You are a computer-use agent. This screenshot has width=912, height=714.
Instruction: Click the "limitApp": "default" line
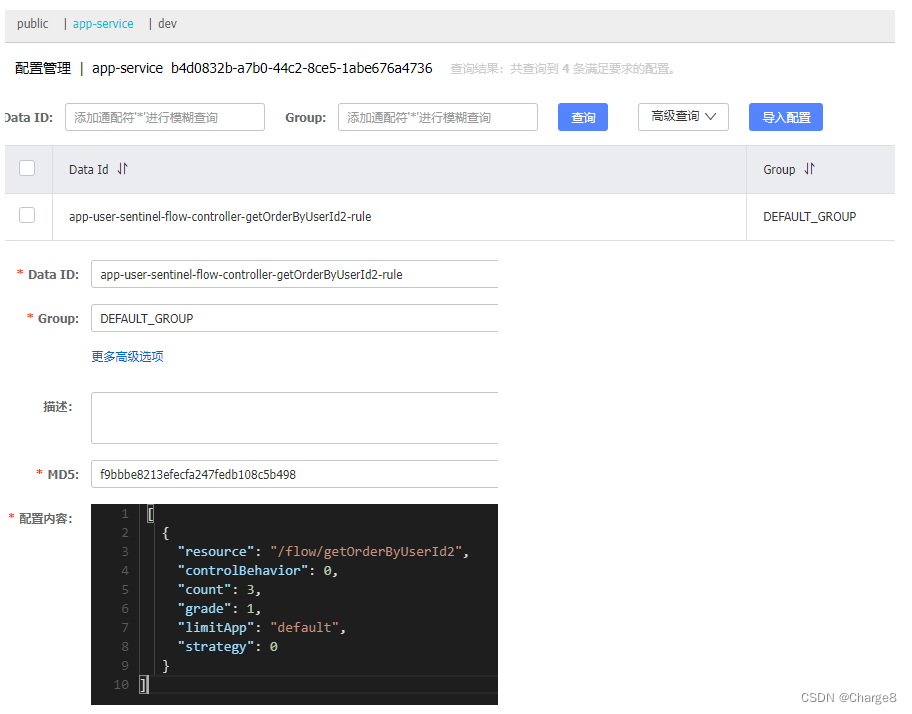(x=262, y=627)
